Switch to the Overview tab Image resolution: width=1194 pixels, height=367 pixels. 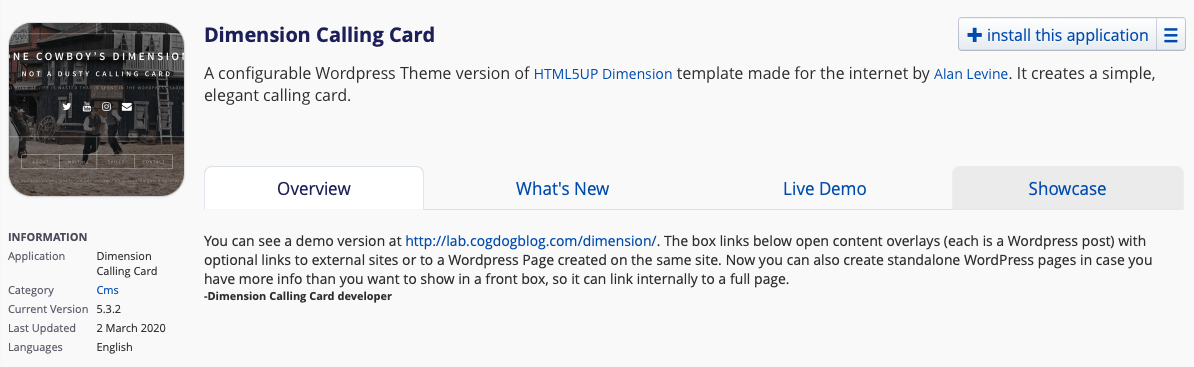(314, 188)
